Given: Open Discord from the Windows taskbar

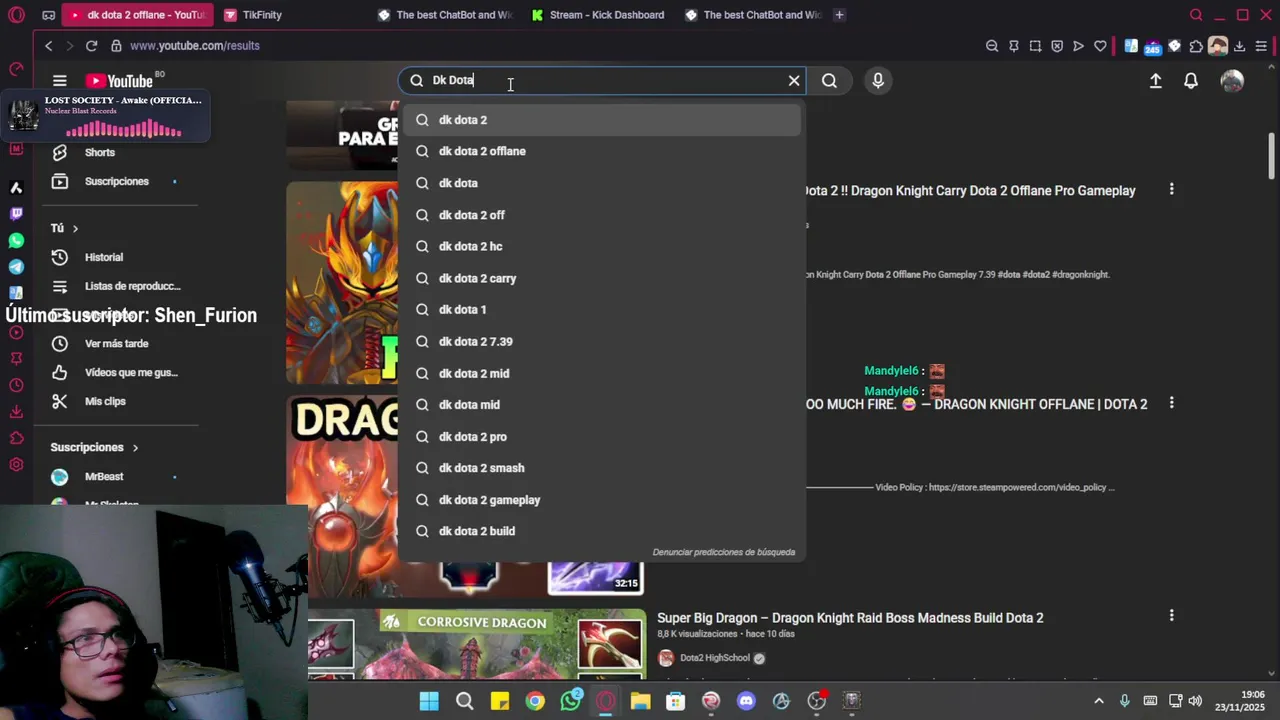Looking at the screenshot, I should click(x=746, y=701).
